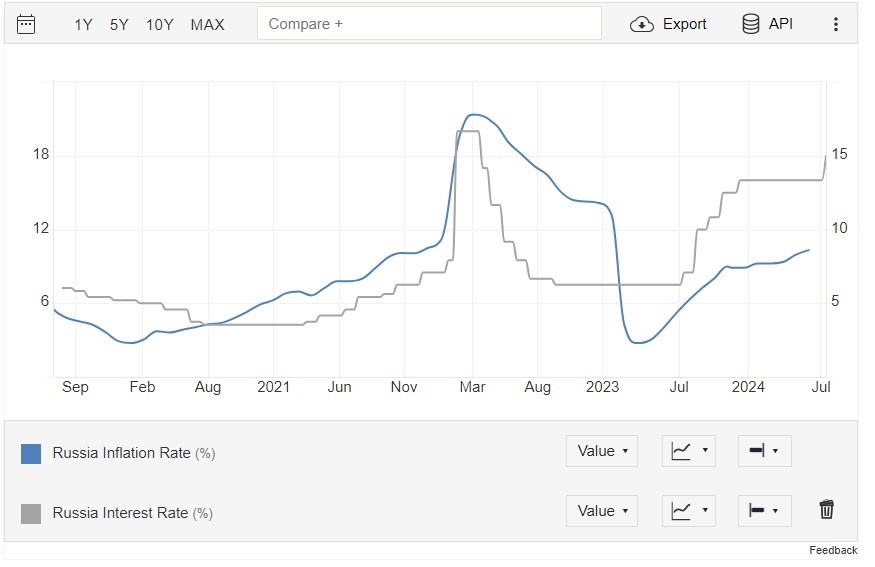Click the blue Russia Inflation Rate swatch
The image size is (875, 567).
tap(31, 454)
